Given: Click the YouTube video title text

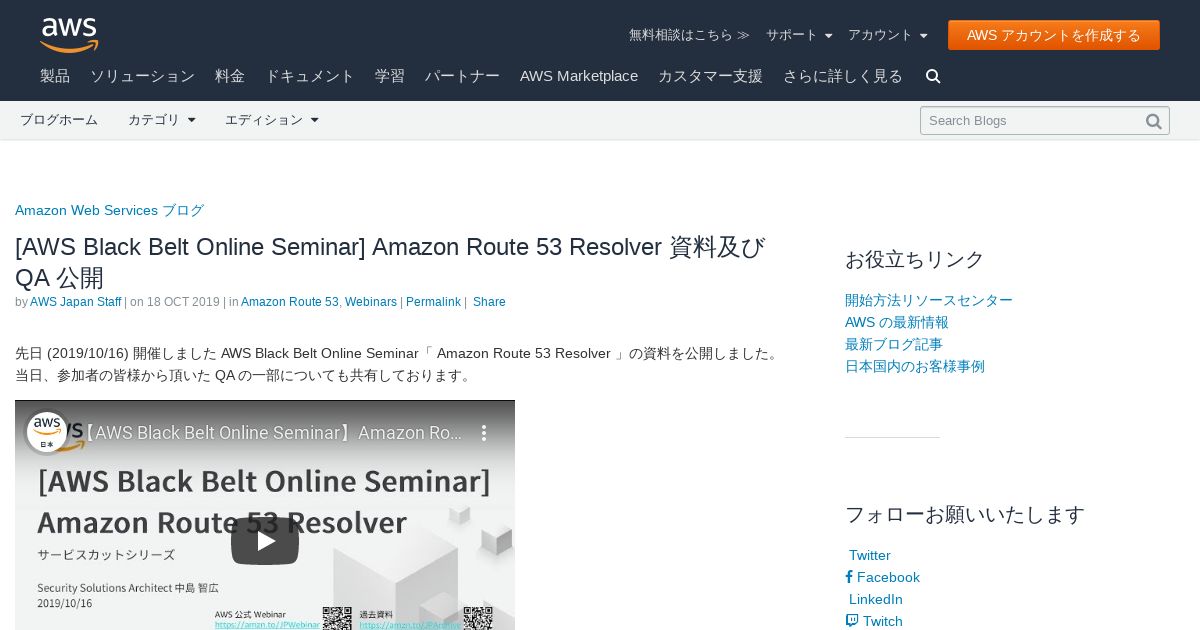Looking at the screenshot, I should click(271, 433).
